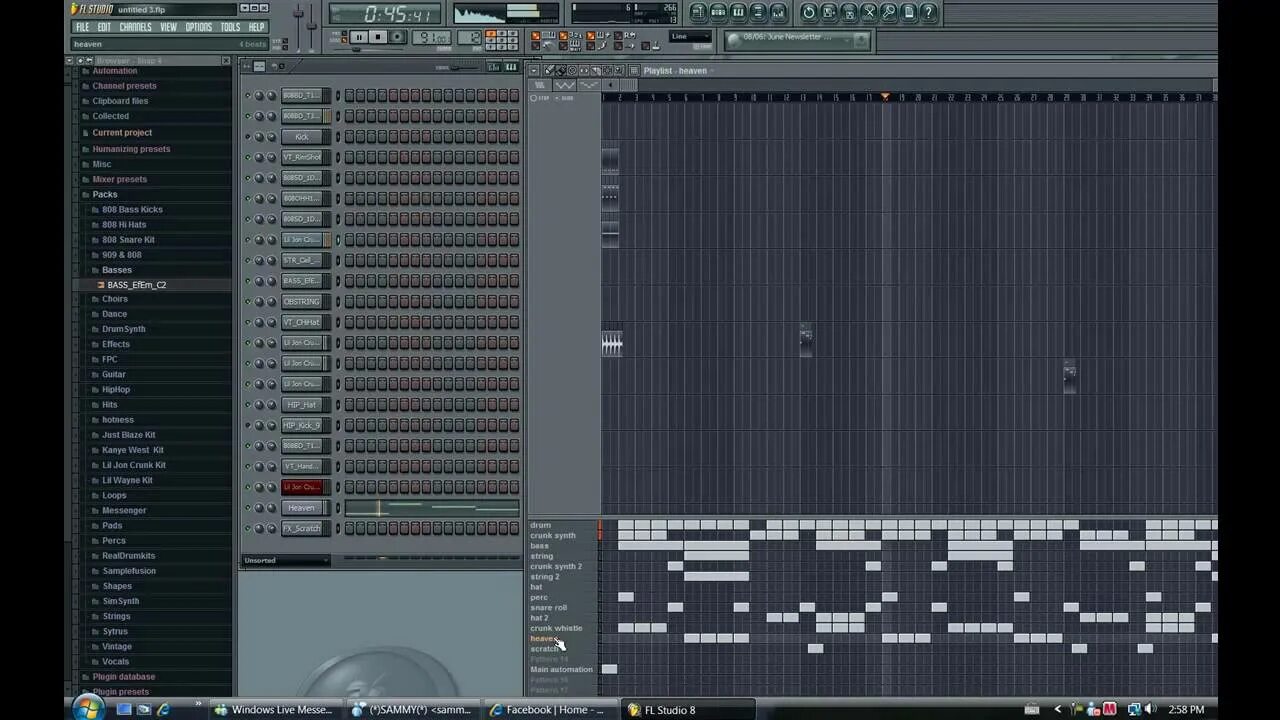The height and width of the screenshot is (720, 1280).
Task: Open the piano roll toolbar shortcut
Action: 738,12
